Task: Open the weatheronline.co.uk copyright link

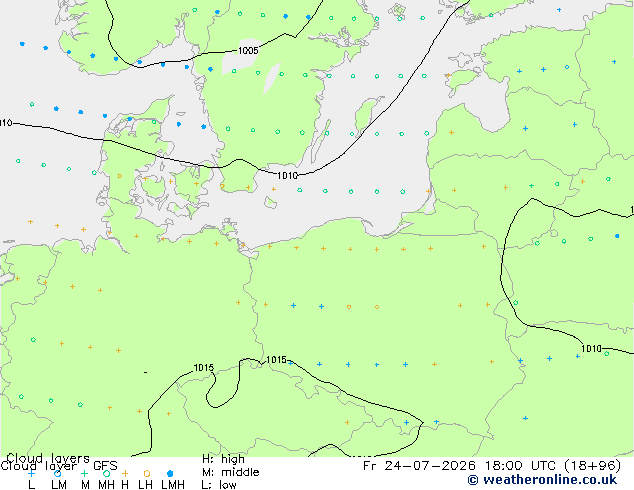Action: 542,480
